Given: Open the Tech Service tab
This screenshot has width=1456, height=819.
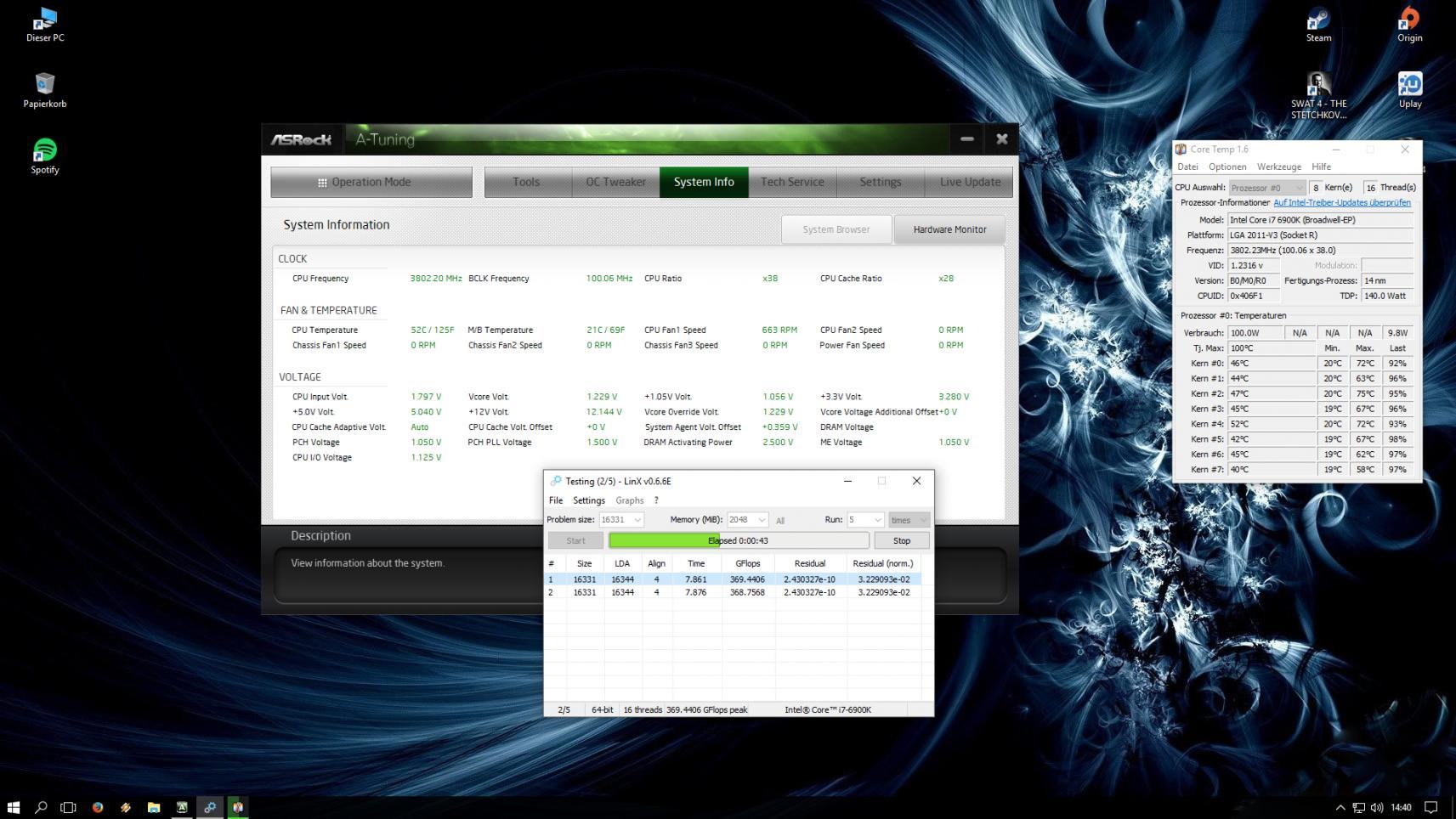Looking at the screenshot, I should coord(792,182).
